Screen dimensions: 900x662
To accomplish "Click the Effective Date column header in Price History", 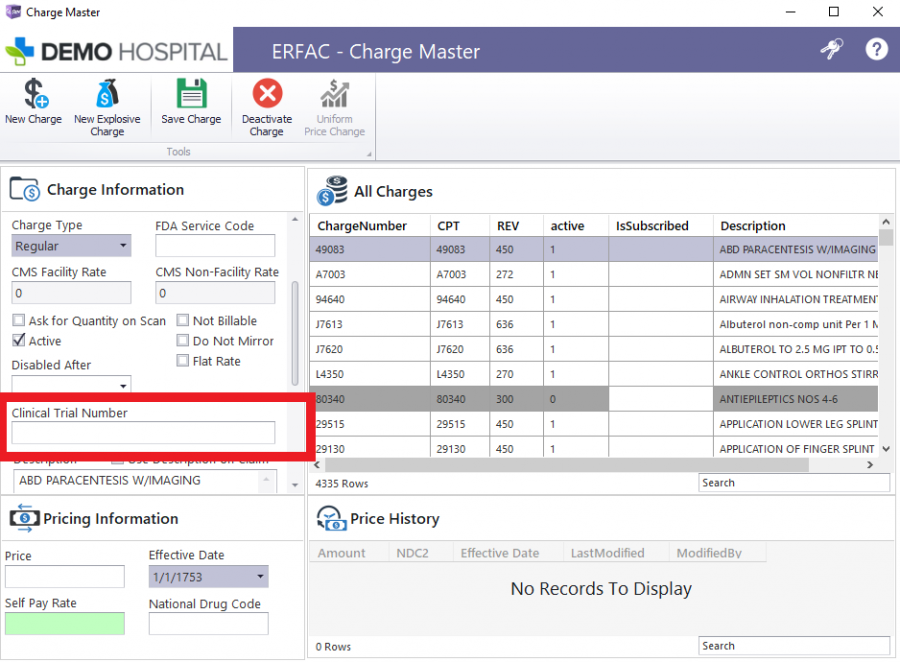I will point(508,553).
